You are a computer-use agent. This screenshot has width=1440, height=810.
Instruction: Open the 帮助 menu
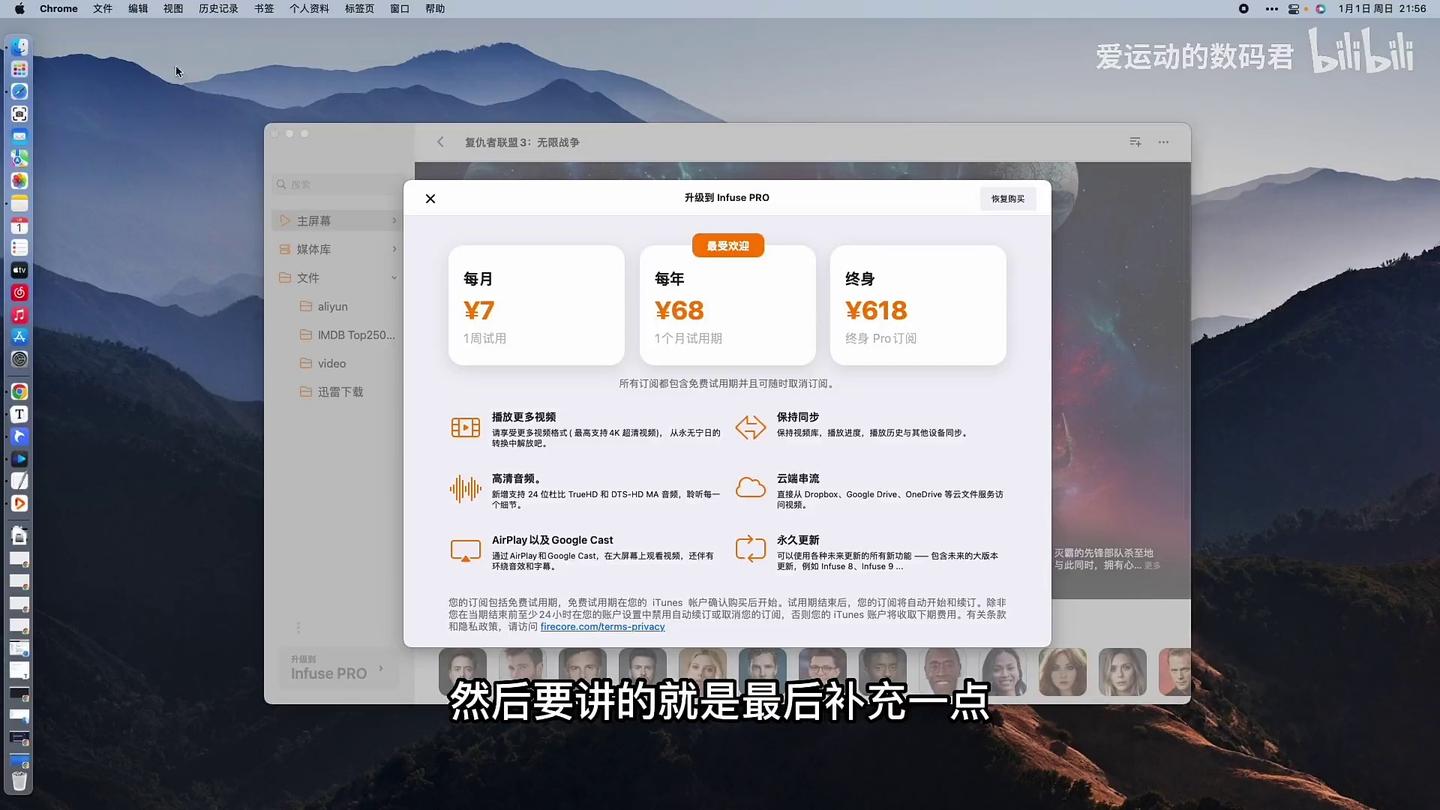[435, 8]
